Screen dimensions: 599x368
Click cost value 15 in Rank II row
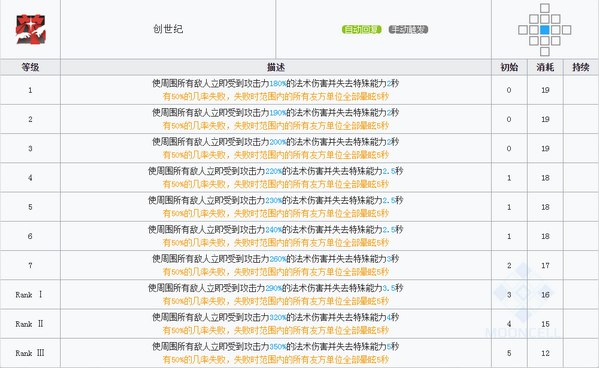coord(545,324)
